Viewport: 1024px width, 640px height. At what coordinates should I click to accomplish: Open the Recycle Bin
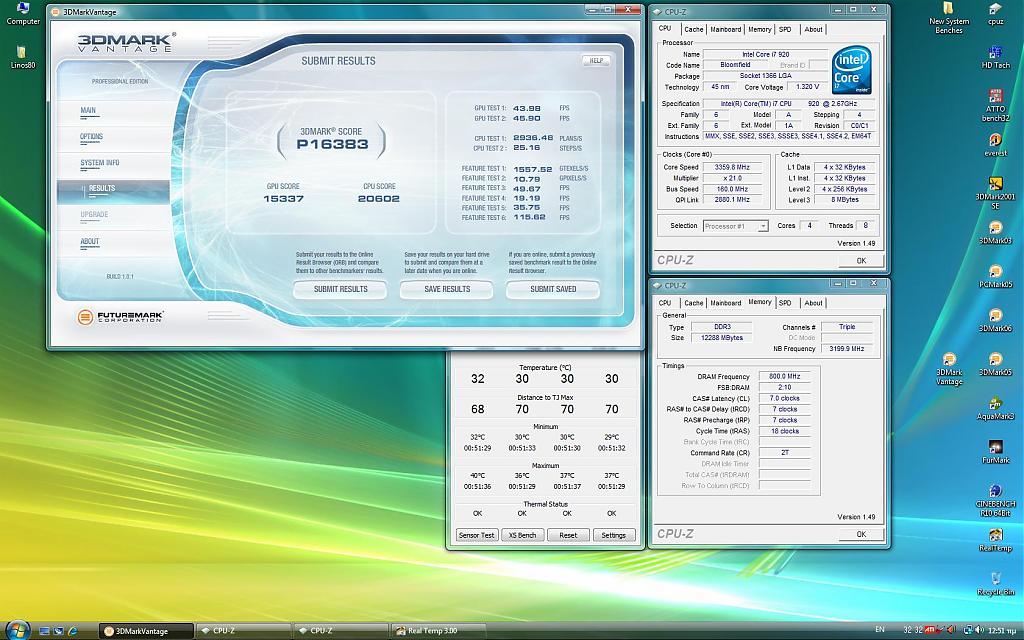pos(995,583)
